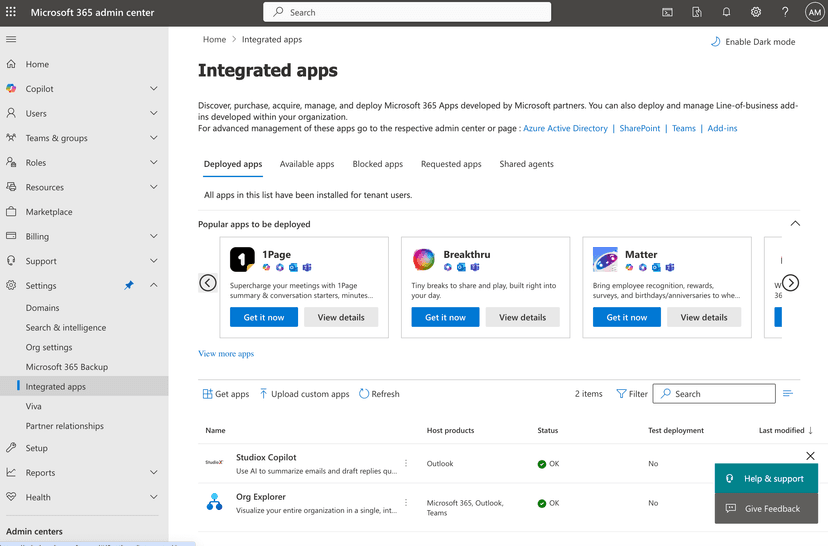Click the Reports chart icon
The image size is (828, 546).
click(x=11, y=473)
